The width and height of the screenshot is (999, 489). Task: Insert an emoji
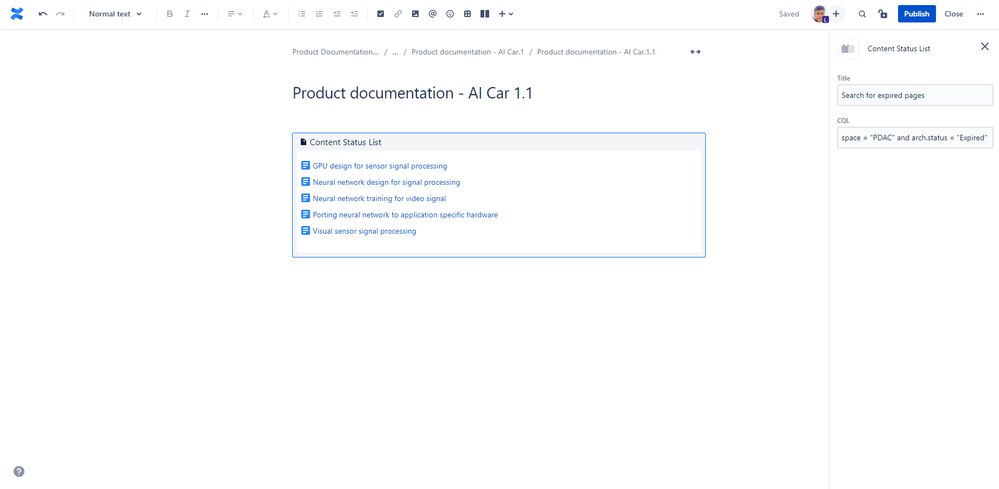tap(450, 14)
